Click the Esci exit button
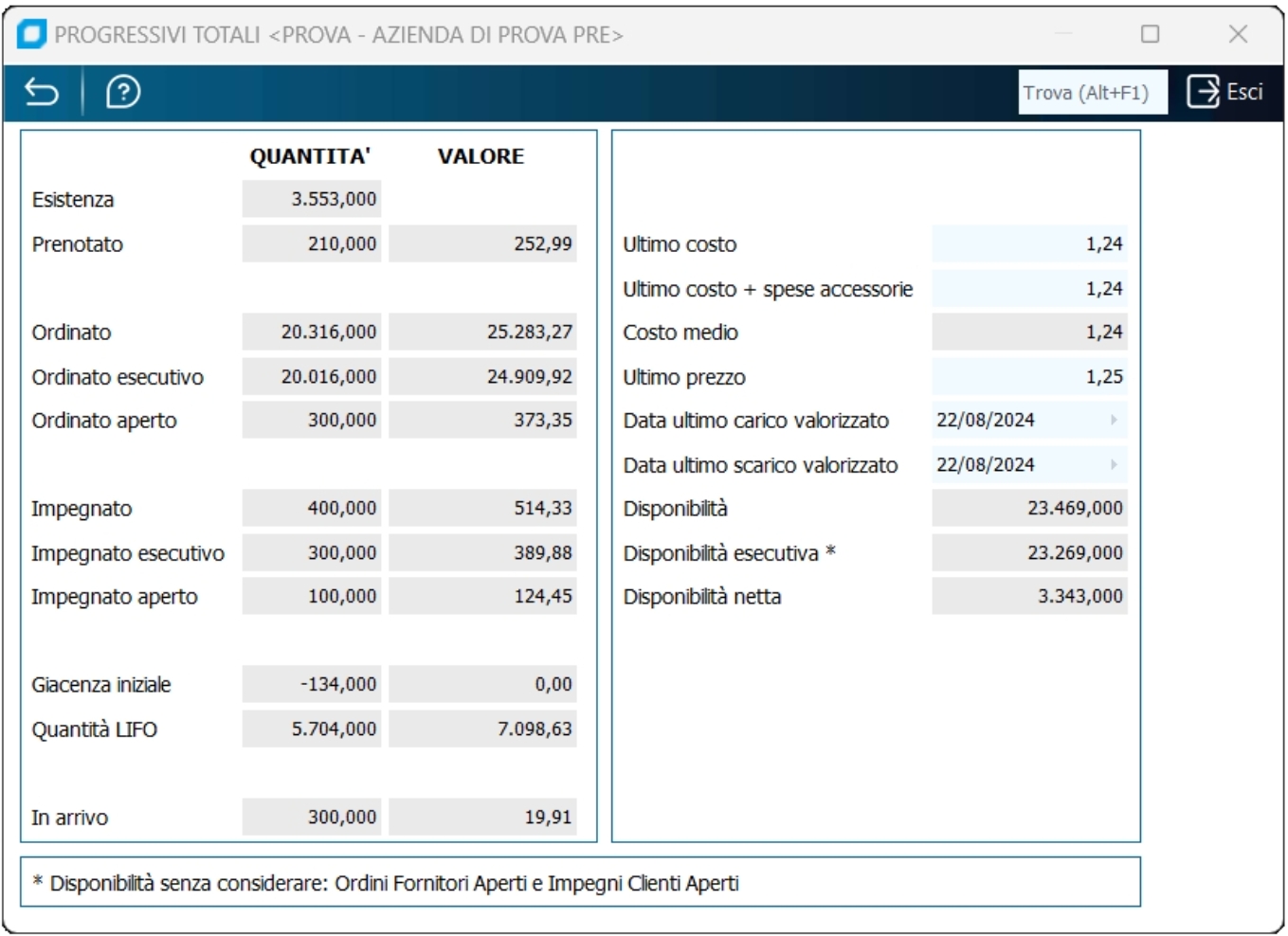Image resolution: width=1288 pixels, height=936 pixels. (x=1225, y=92)
